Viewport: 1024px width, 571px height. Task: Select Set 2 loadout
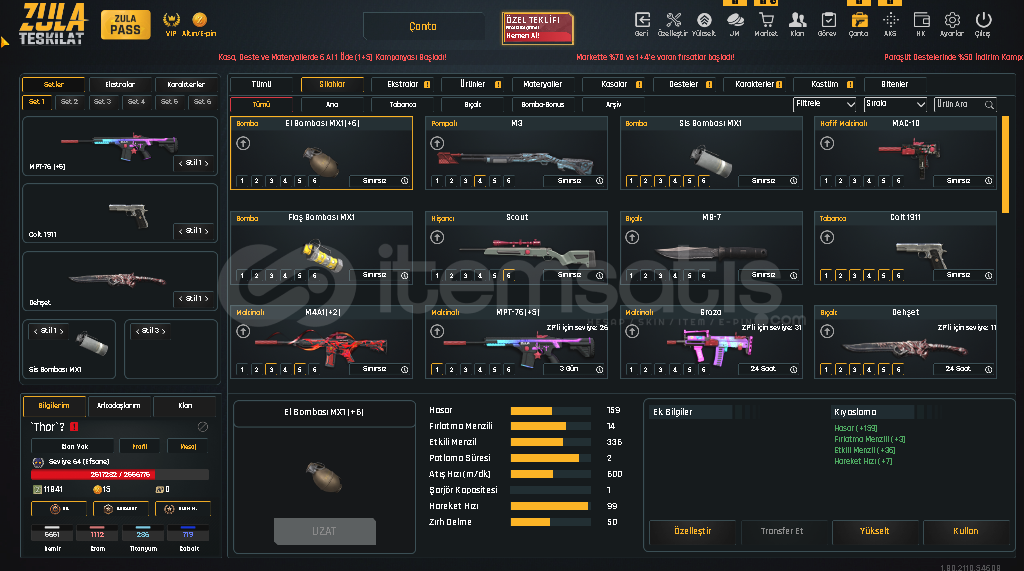coord(69,102)
